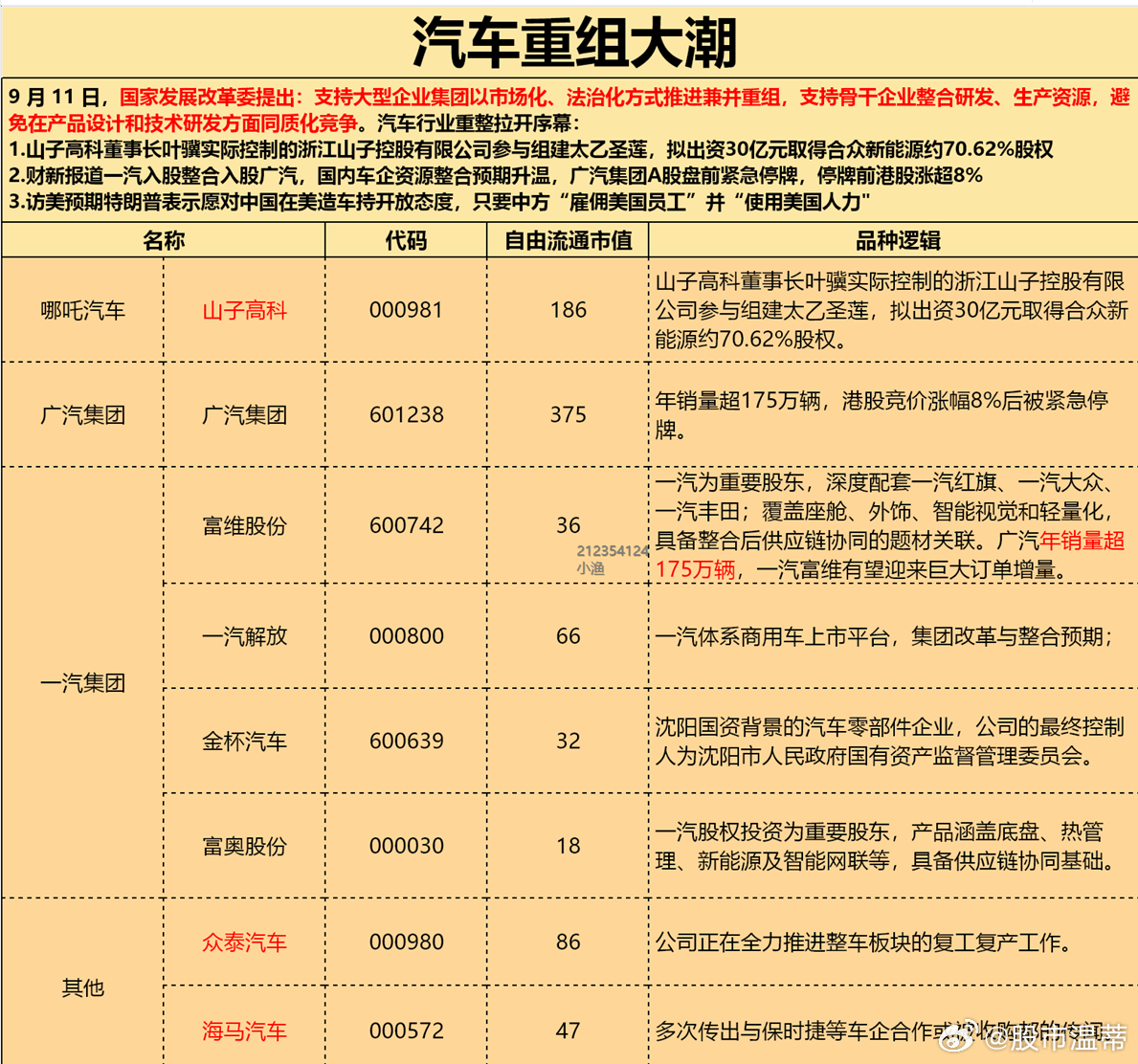The width and height of the screenshot is (1138, 1064).
Task: Select stock code 600742
Action: click(406, 525)
